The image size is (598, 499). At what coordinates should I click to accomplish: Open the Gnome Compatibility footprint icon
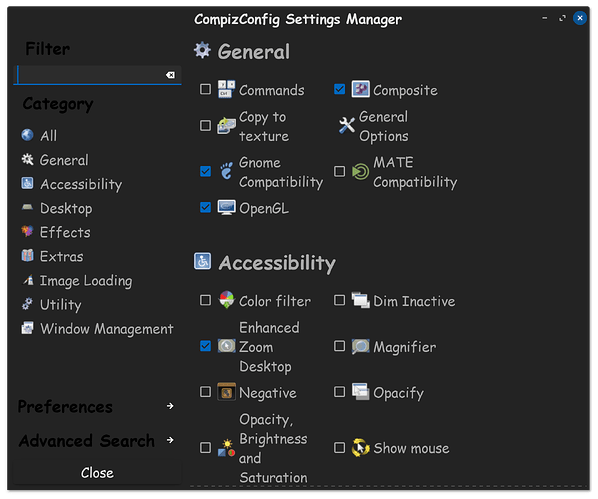[x=227, y=171]
